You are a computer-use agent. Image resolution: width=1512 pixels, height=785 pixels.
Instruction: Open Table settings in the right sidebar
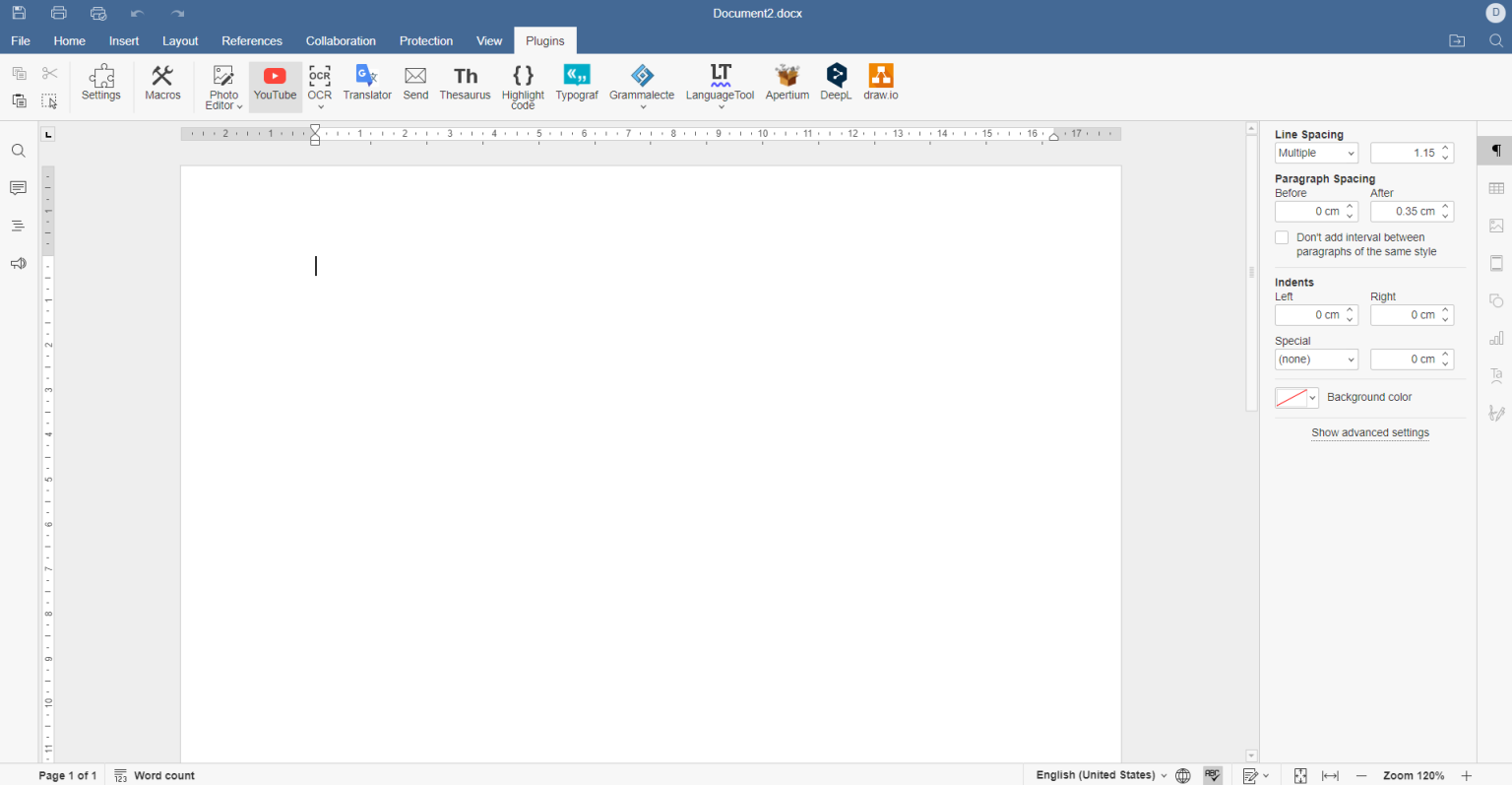pos(1496,187)
